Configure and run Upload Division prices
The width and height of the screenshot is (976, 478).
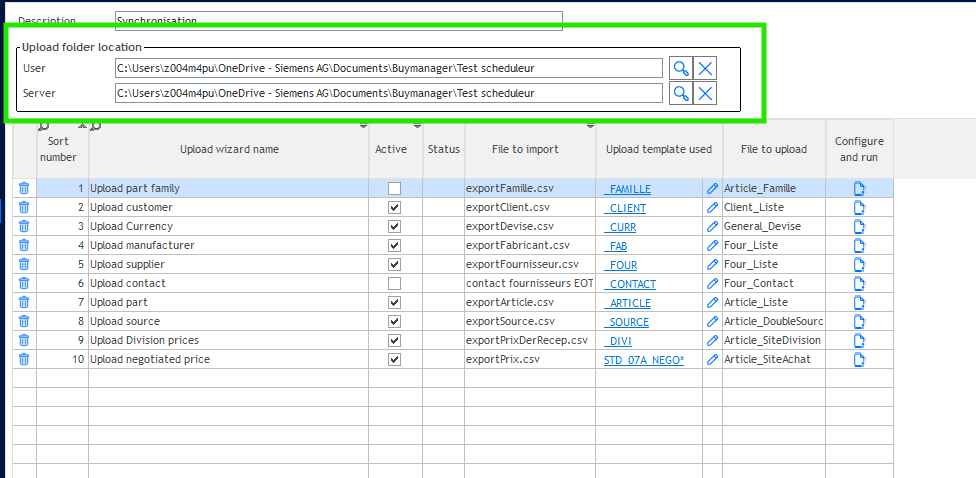pyautogui.click(x=859, y=340)
